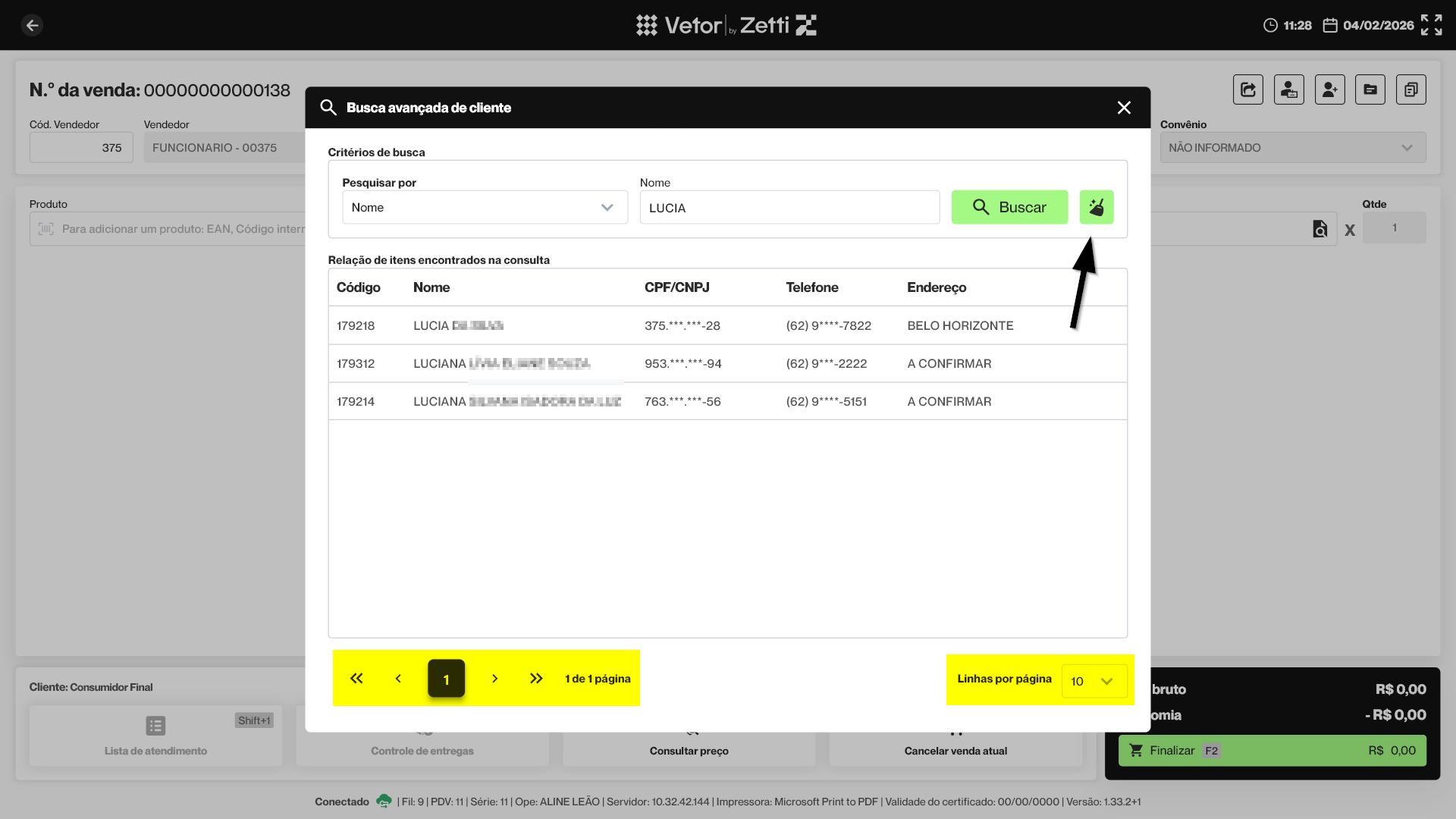The width and height of the screenshot is (1456, 819).
Task: Open the add customer icon
Action: (1329, 89)
